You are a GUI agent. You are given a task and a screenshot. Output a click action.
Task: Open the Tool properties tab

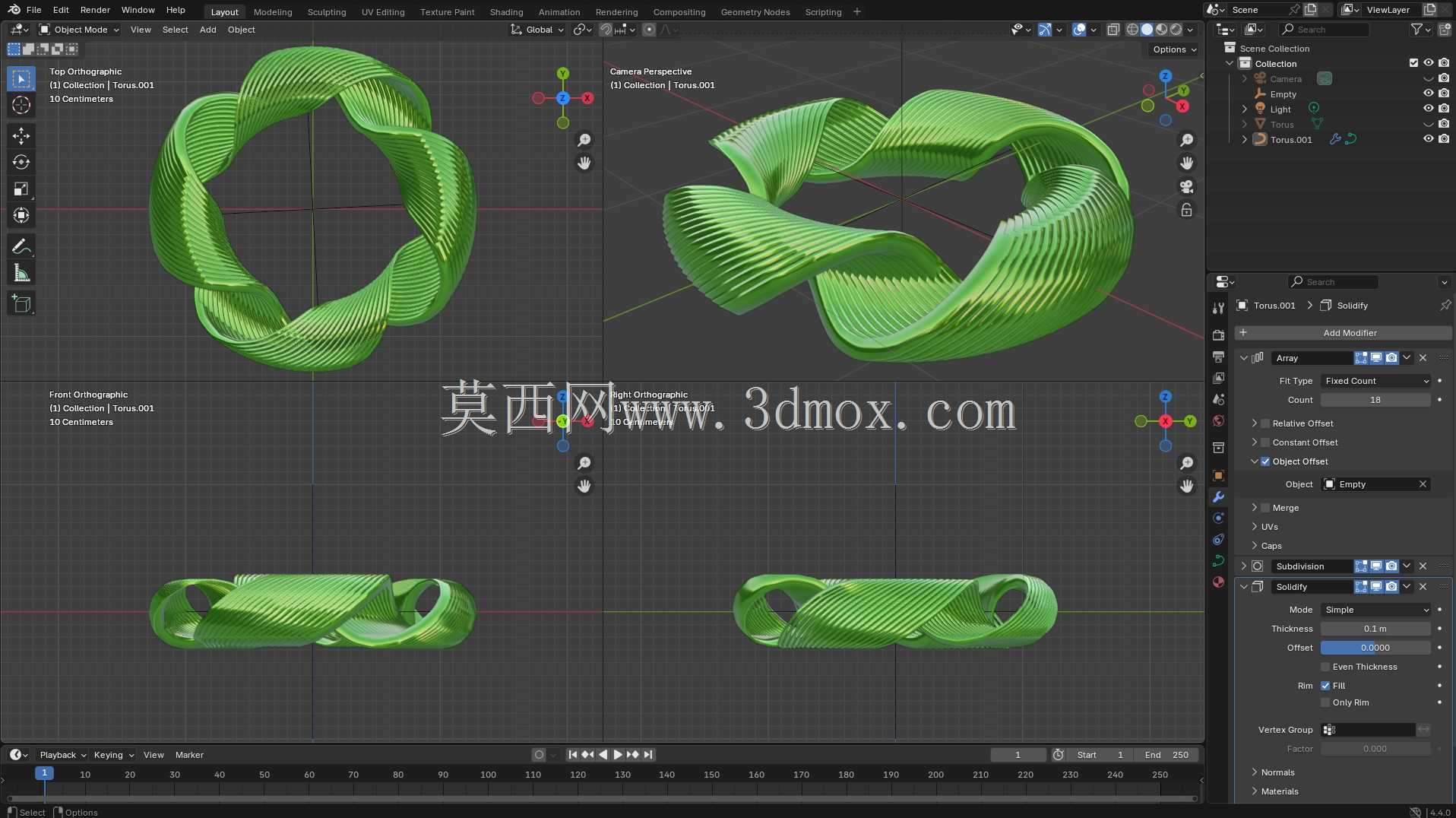click(x=1218, y=308)
